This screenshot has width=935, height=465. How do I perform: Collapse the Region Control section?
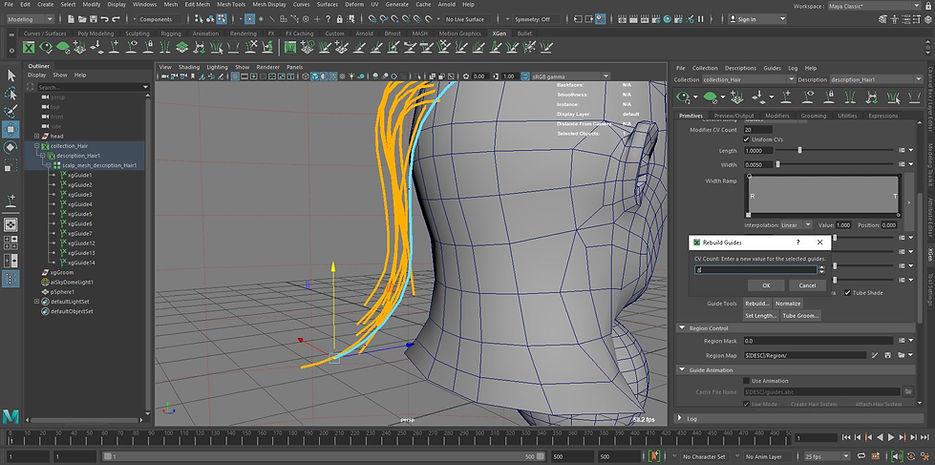[x=682, y=328]
